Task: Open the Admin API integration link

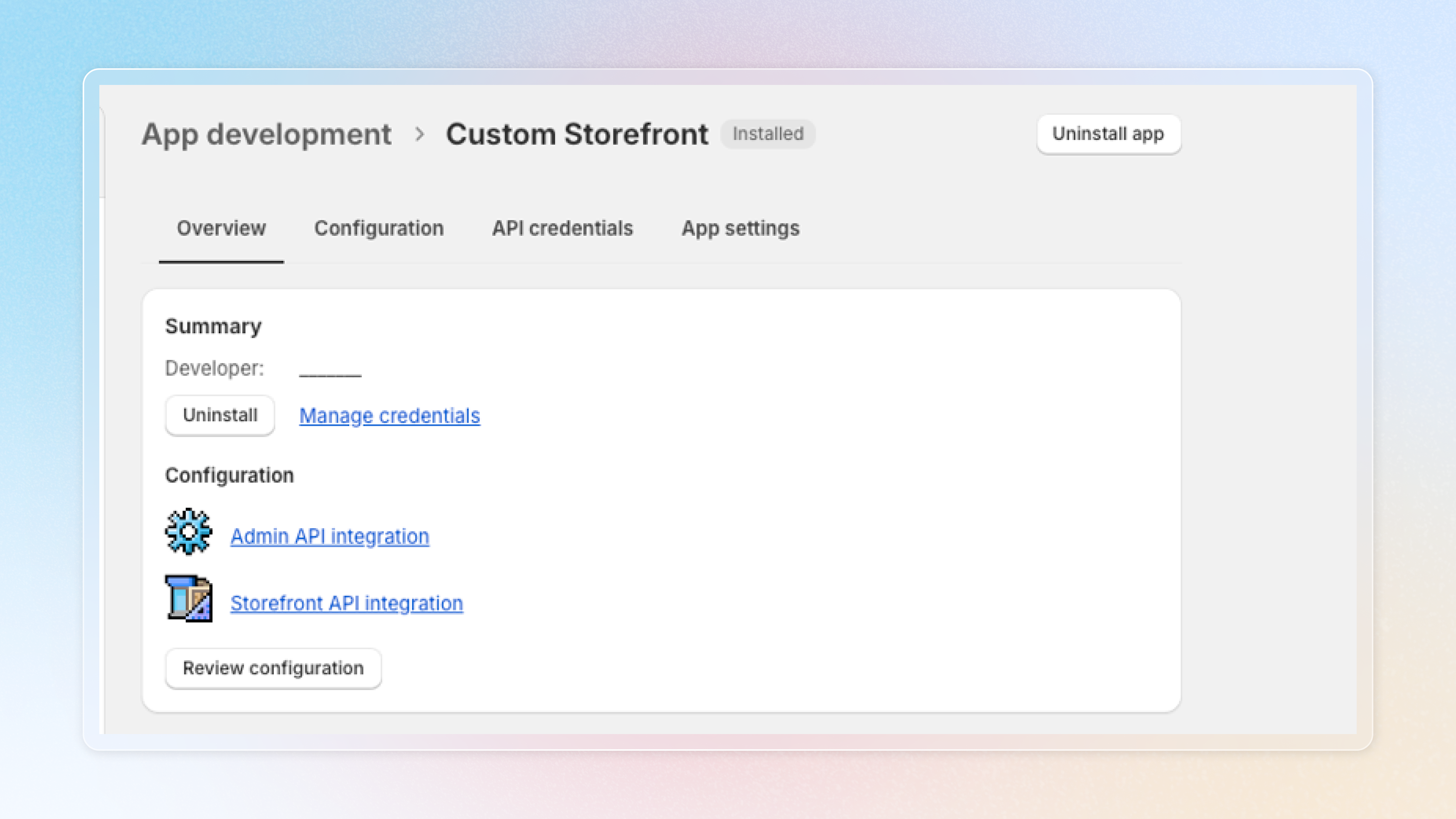Action: tap(329, 536)
